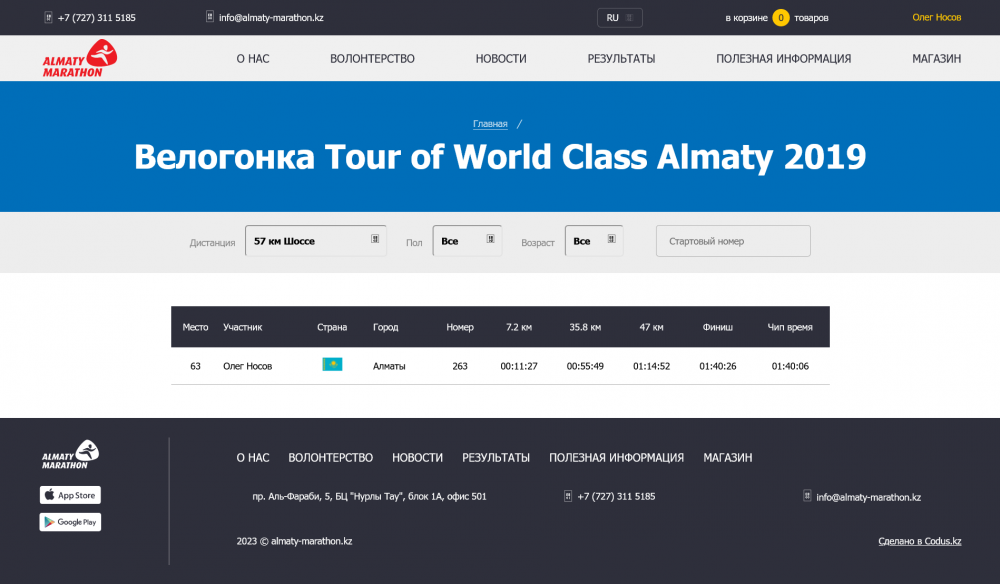The width and height of the screenshot is (1000, 584).
Task: Click the email icon in top bar
Action: click(x=210, y=17)
